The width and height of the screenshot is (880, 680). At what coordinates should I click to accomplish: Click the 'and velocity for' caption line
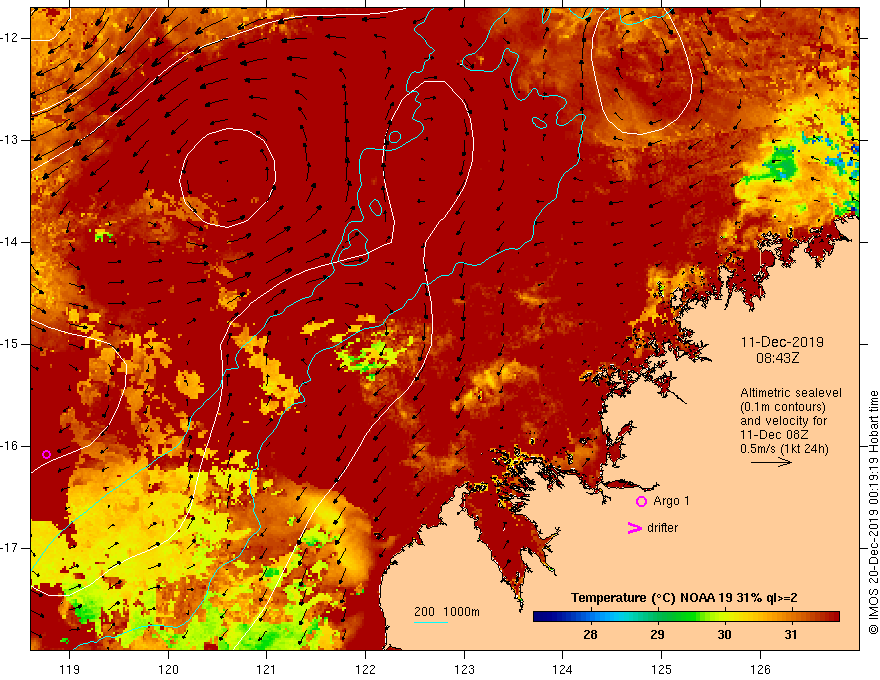click(783, 421)
